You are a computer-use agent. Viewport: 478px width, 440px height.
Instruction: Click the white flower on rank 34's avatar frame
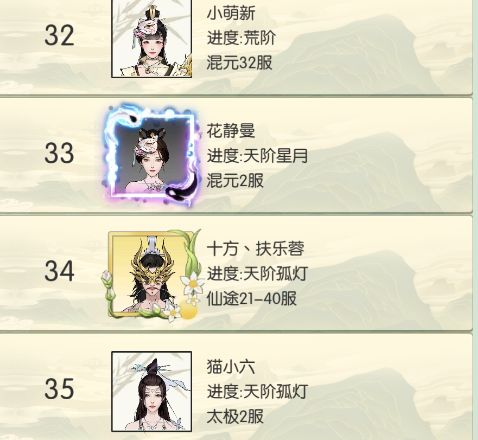[x=193, y=284]
